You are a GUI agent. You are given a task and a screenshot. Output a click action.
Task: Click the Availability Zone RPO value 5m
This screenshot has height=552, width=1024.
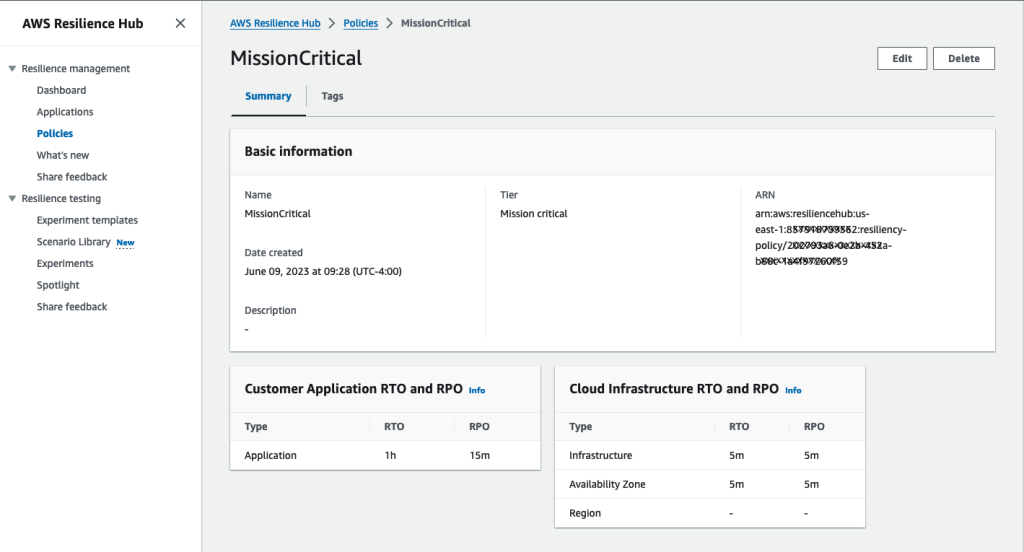click(811, 484)
